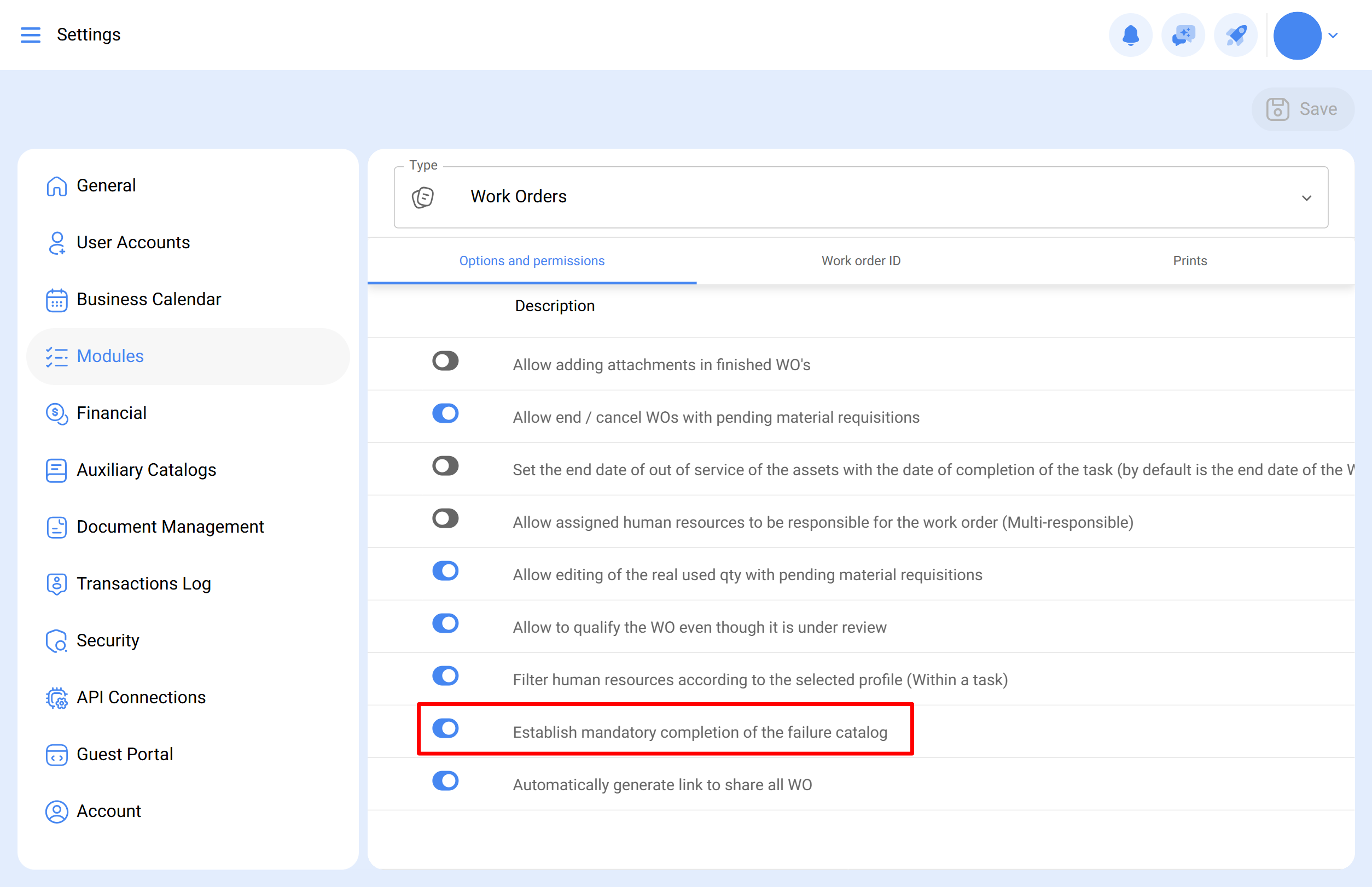The image size is (1372, 887).
Task: Click the Description column header
Action: [x=554, y=306]
